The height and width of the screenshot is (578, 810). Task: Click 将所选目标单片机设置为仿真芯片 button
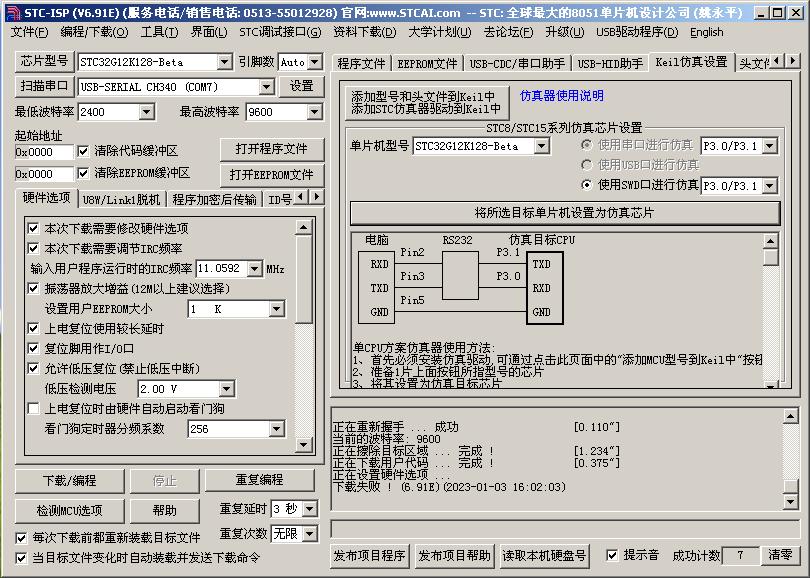[565, 213]
